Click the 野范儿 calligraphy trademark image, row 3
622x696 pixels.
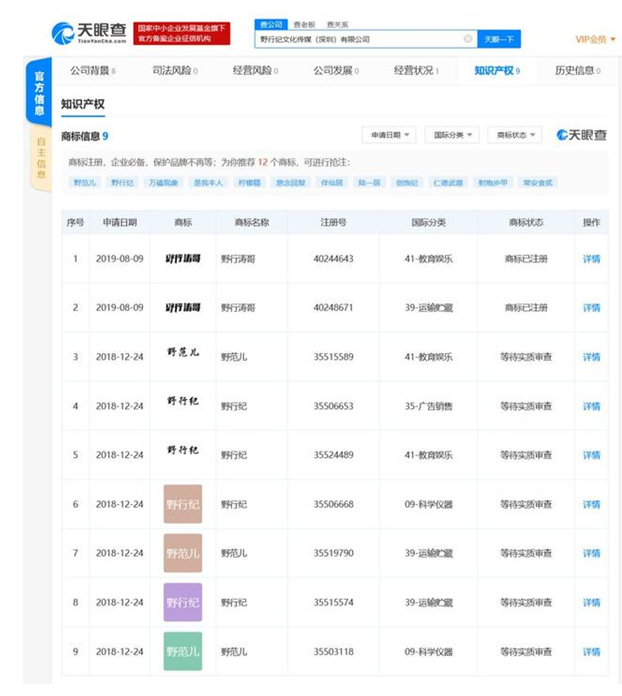click(183, 352)
